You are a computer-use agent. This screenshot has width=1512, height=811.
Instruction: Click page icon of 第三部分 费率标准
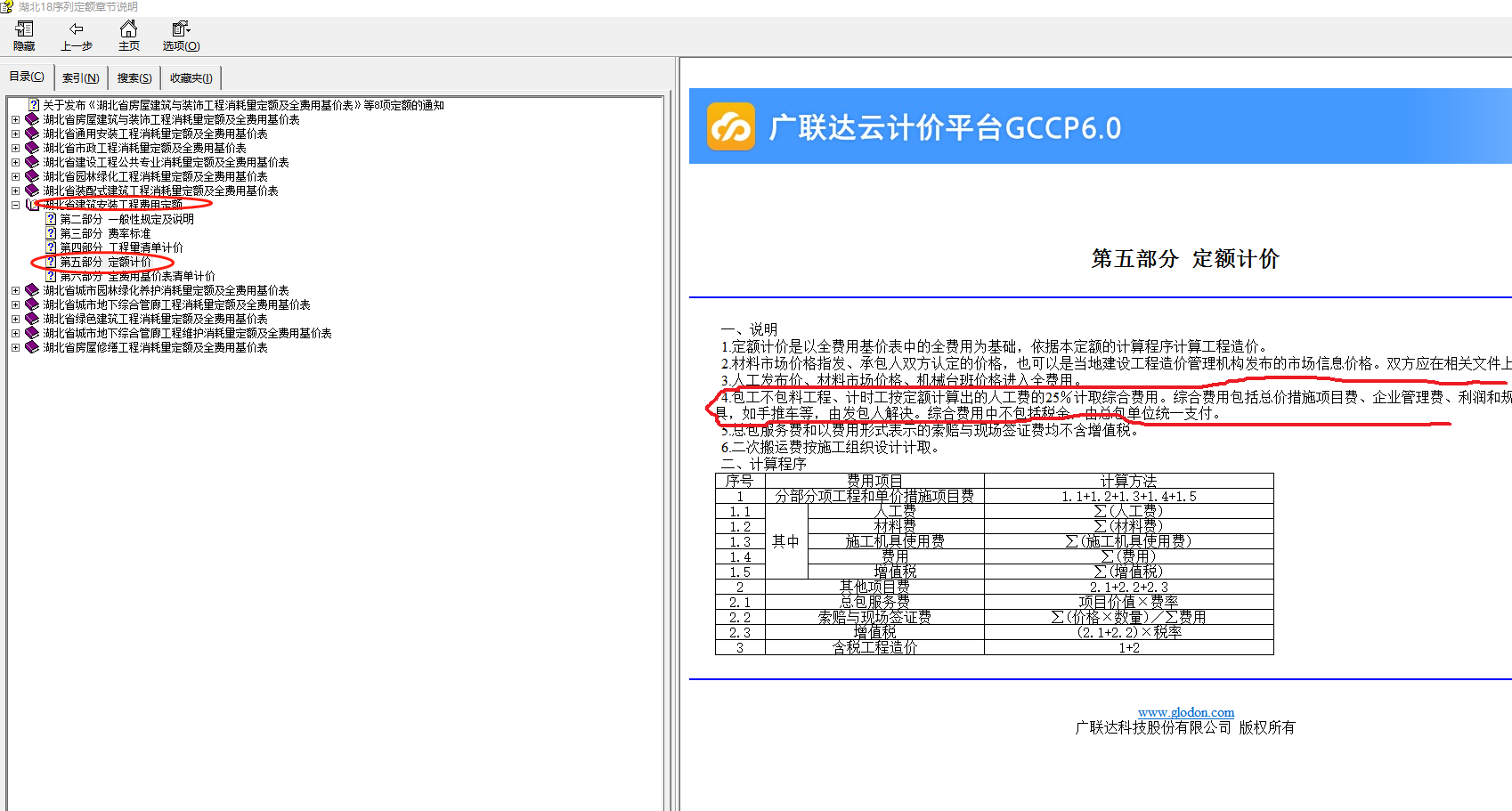(x=52, y=233)
